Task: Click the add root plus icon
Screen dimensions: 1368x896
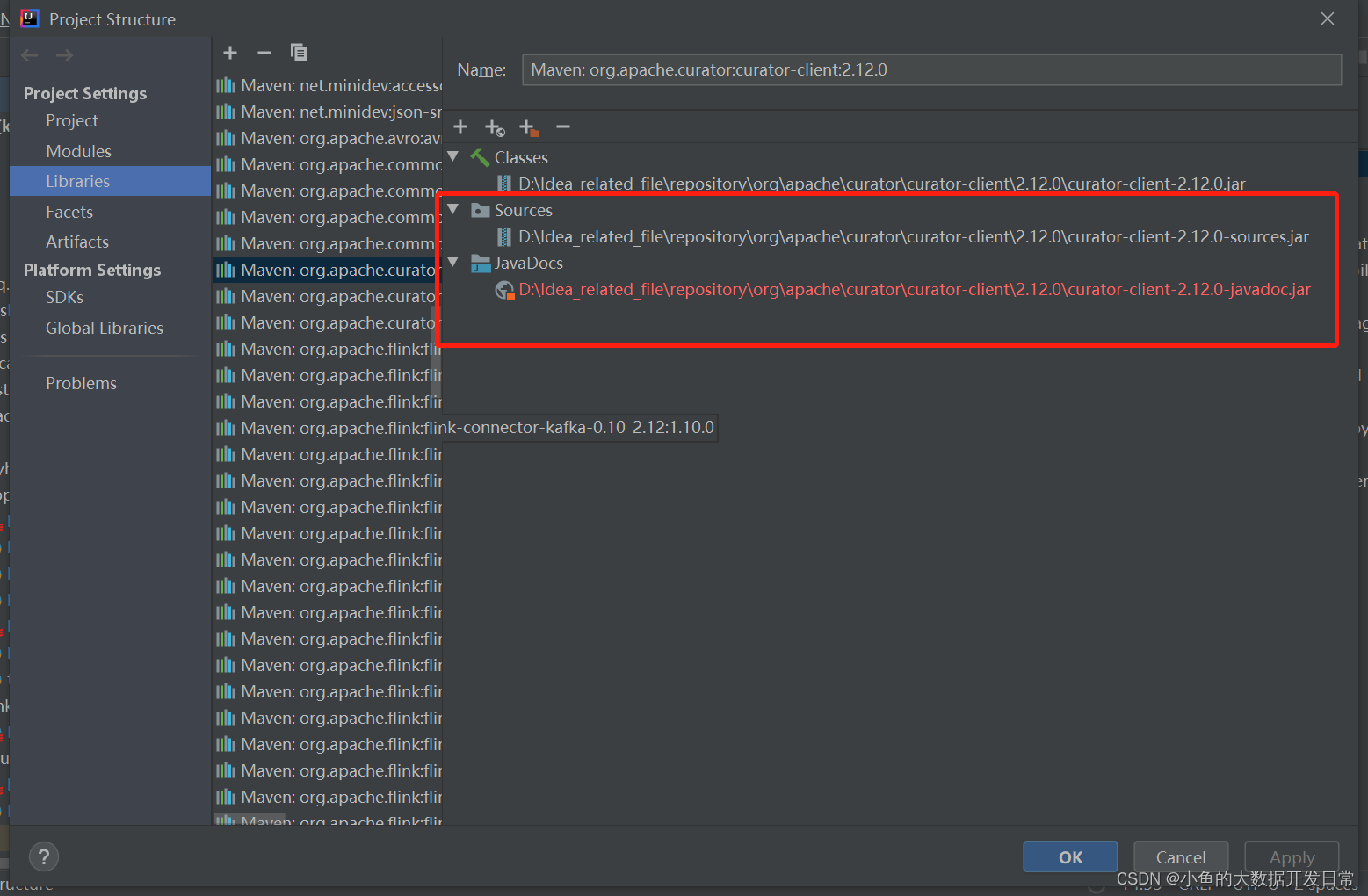Action: [460, 127]
